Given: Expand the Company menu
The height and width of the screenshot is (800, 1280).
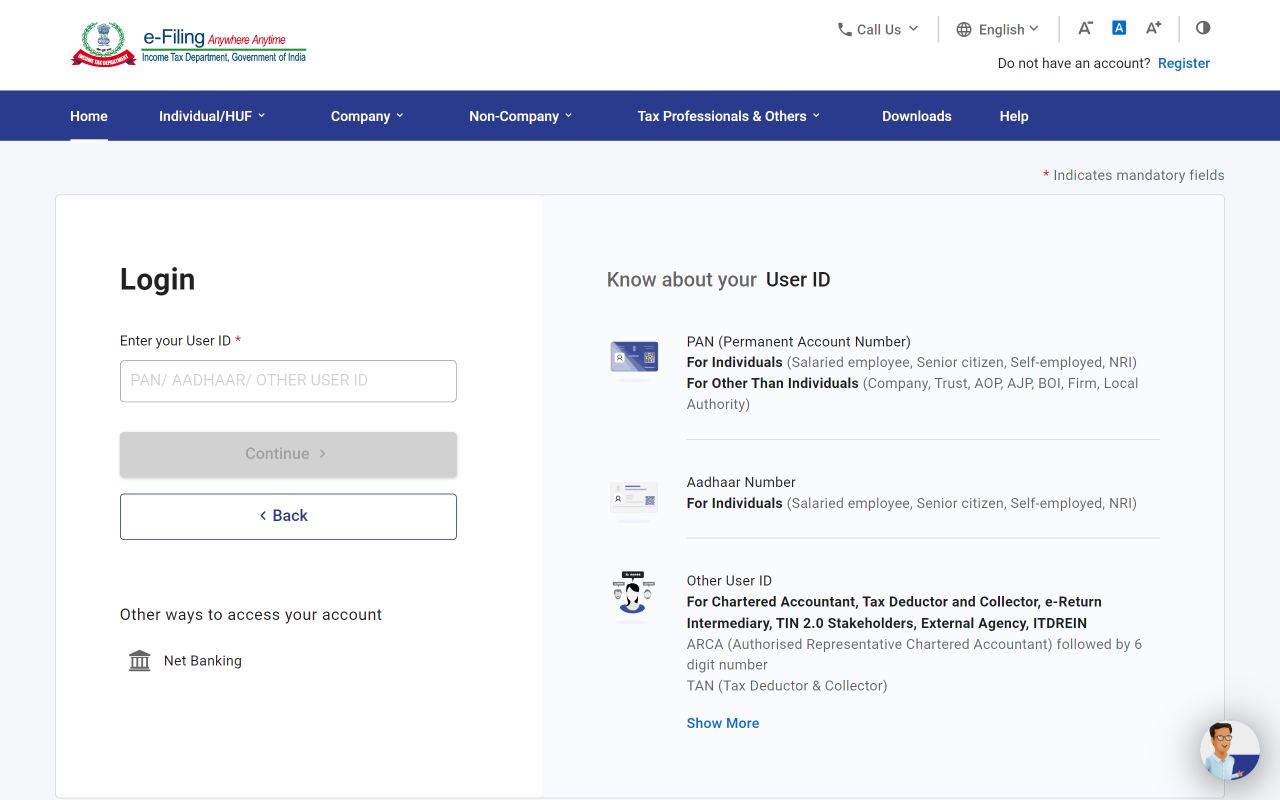Looking at the screenshot, I should (367, 116).
